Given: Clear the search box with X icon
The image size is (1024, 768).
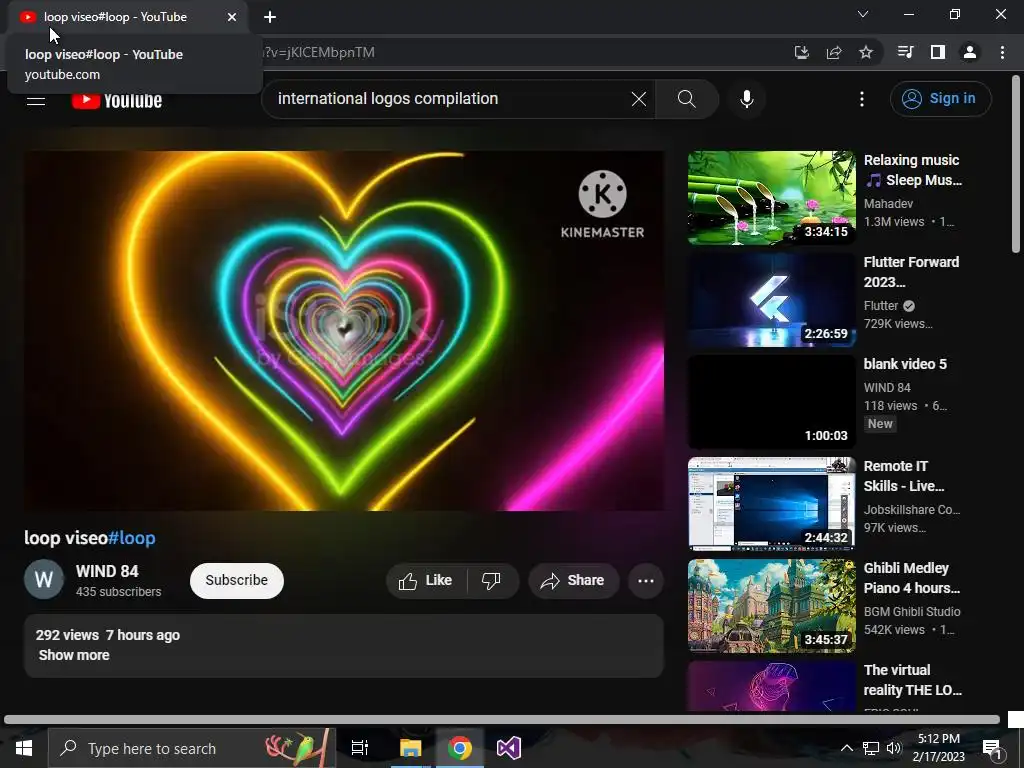Looking at the screenshot, I should (639, 99).
